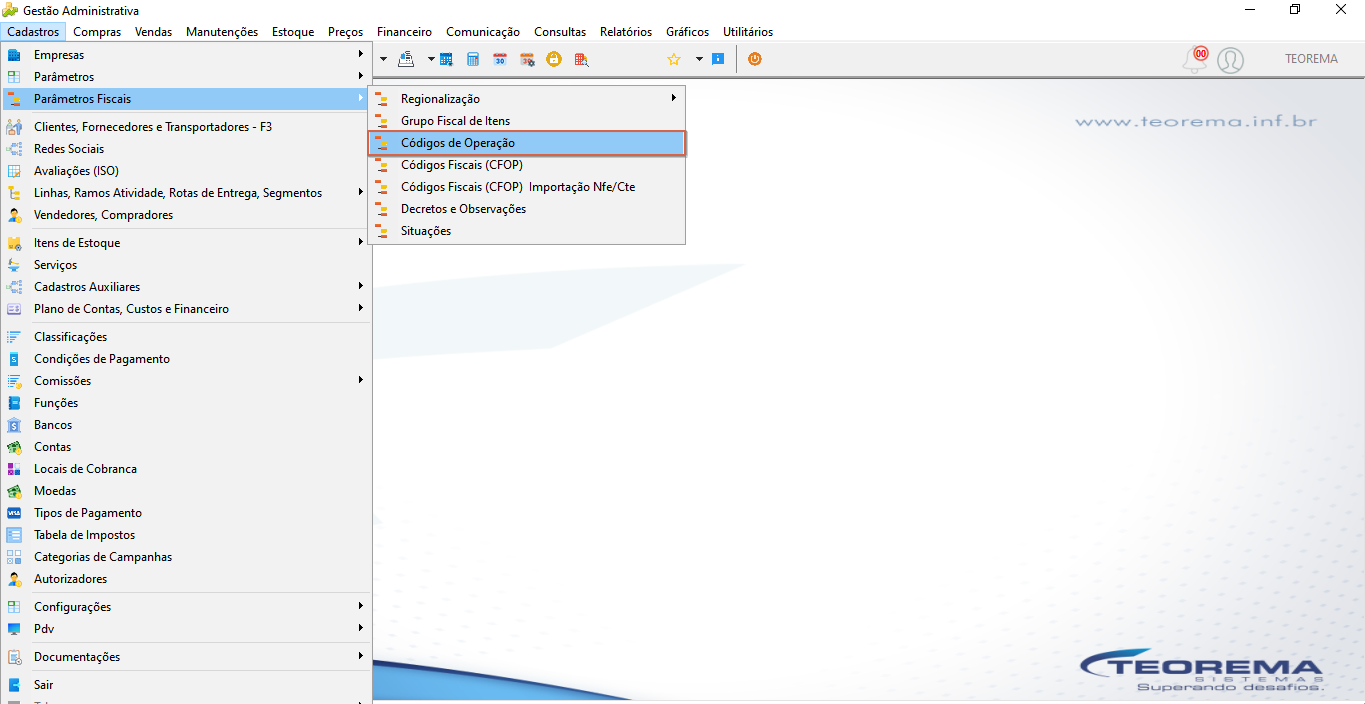Open the Relatórios menu
The height and width of the screenshot is (704, 1365).
(626, 32)
